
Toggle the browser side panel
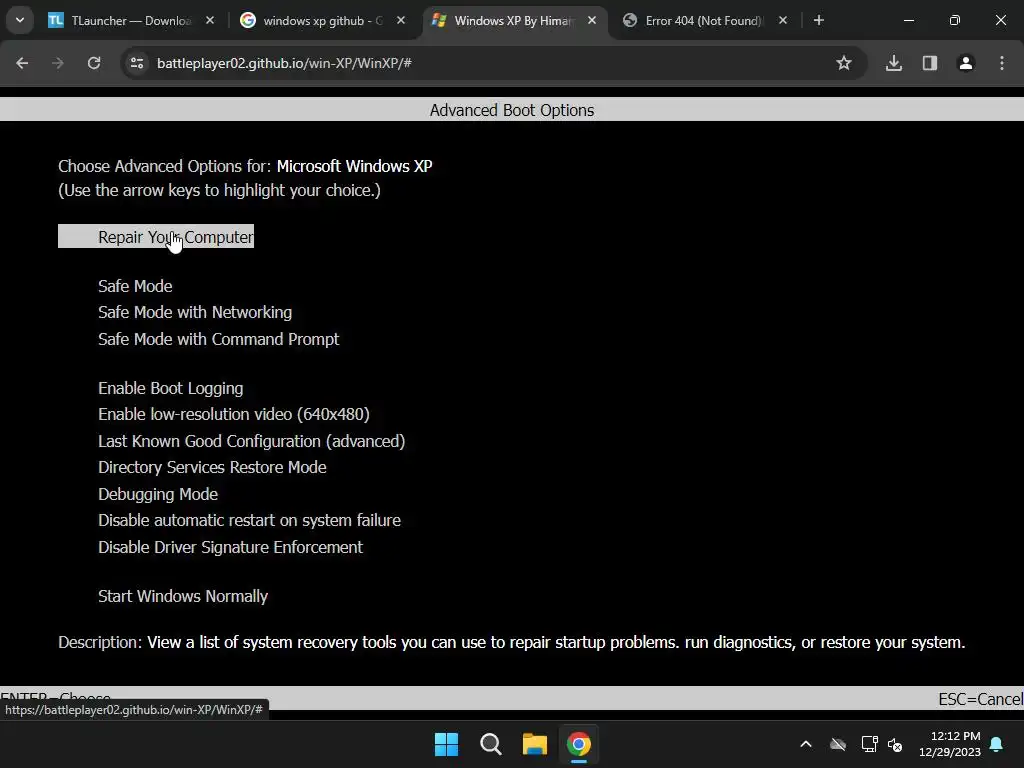(x=930, y=63)
